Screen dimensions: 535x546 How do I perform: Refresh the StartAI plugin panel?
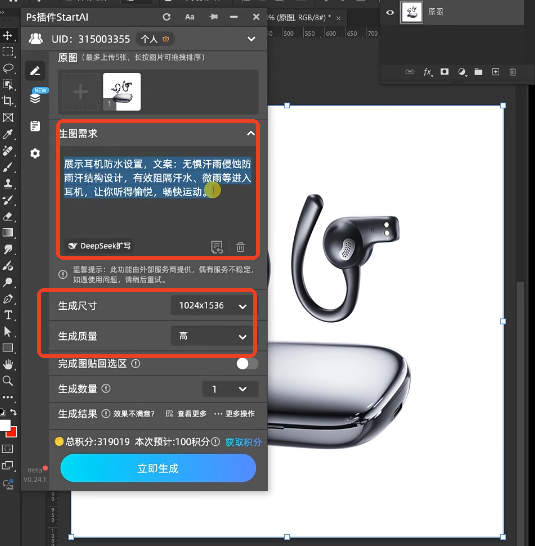click(x=166, y=17)
